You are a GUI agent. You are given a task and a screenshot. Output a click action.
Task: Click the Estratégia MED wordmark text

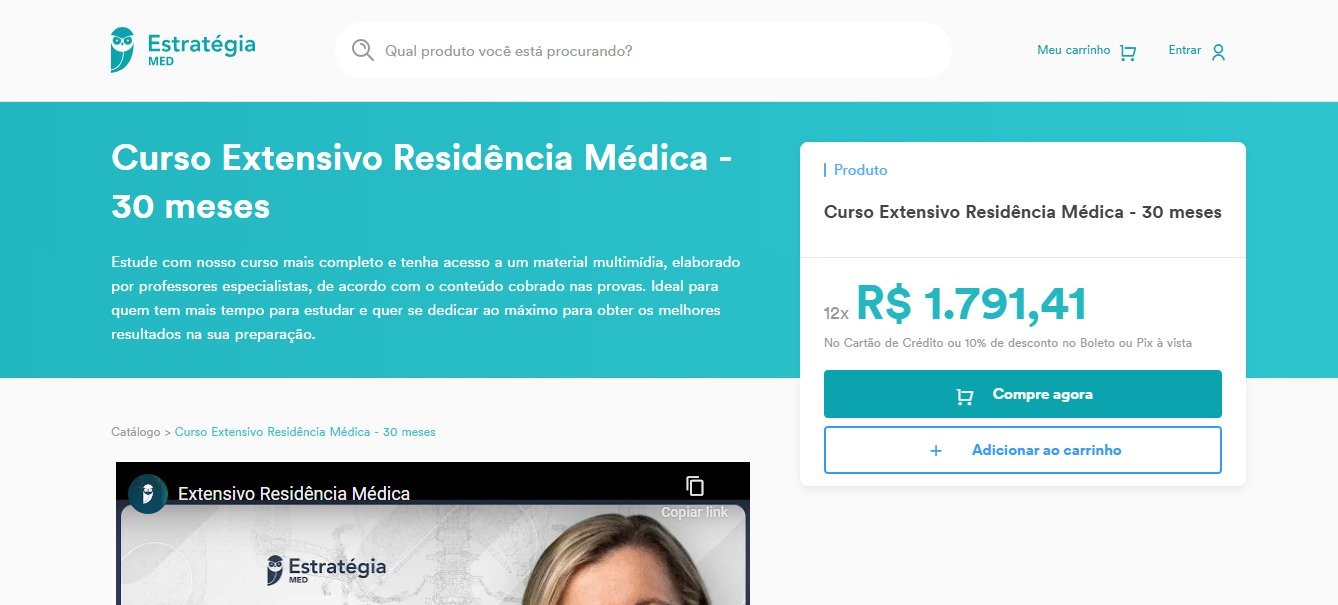click(x=200, y=50)
